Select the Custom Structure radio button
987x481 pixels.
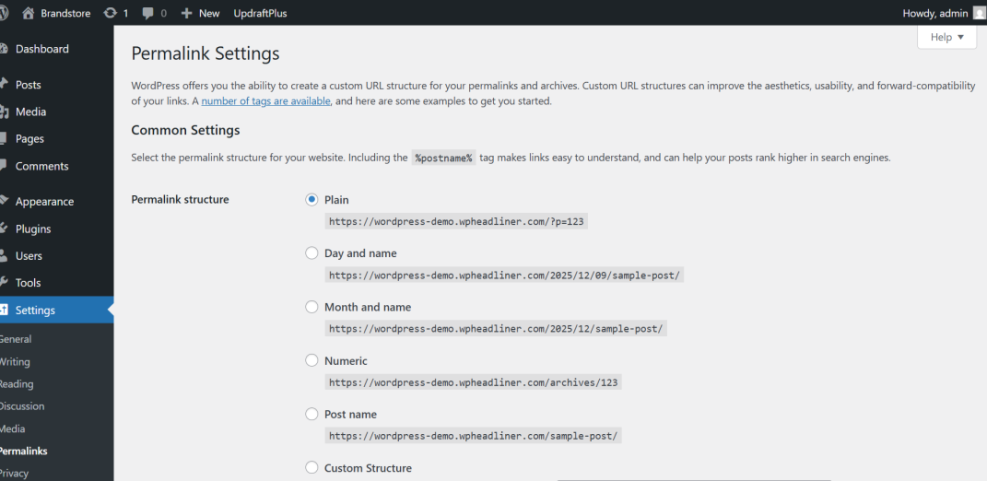[x=312, y=468]
